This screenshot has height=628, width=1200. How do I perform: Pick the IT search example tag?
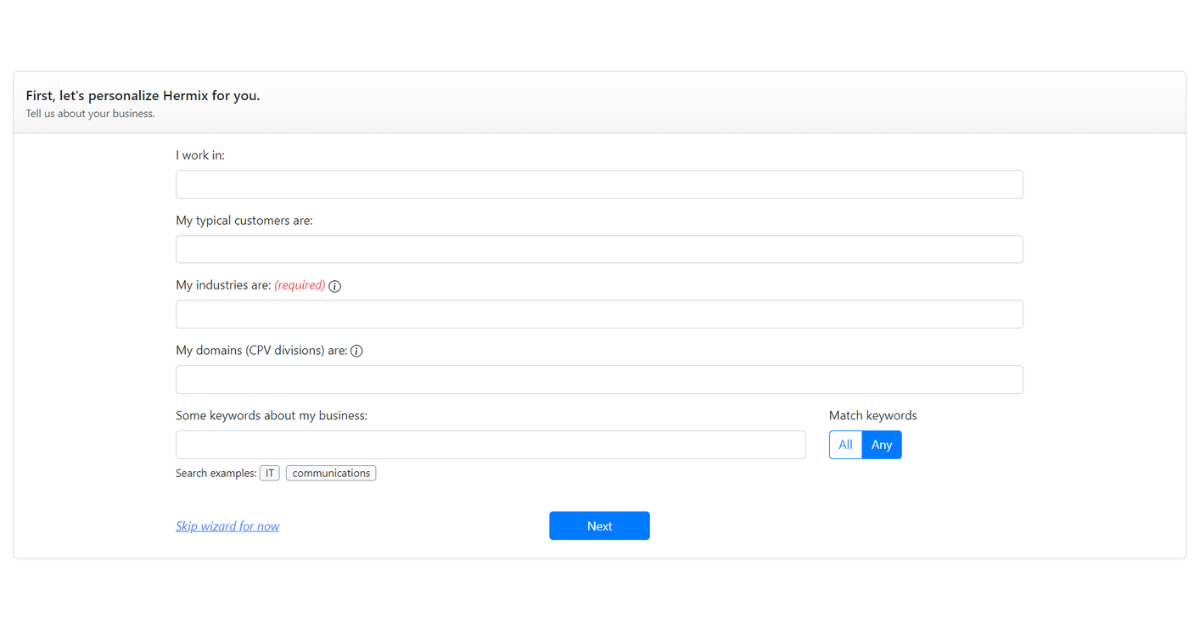[270, 473]
